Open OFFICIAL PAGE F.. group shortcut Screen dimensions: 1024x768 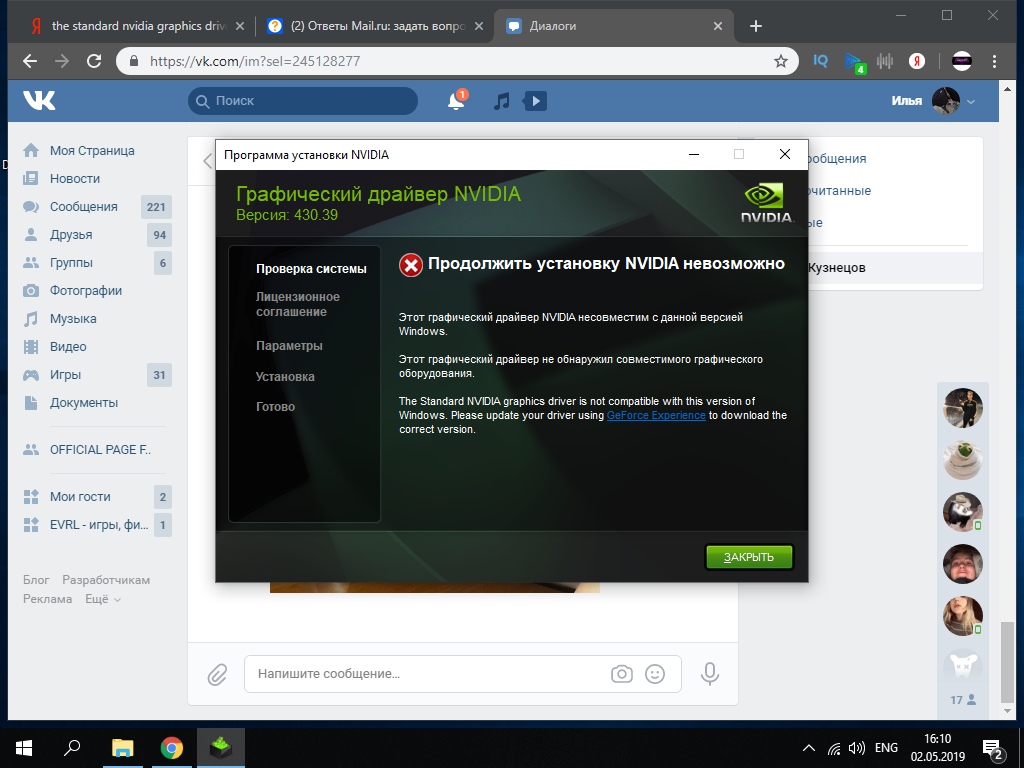coord(100,449)
